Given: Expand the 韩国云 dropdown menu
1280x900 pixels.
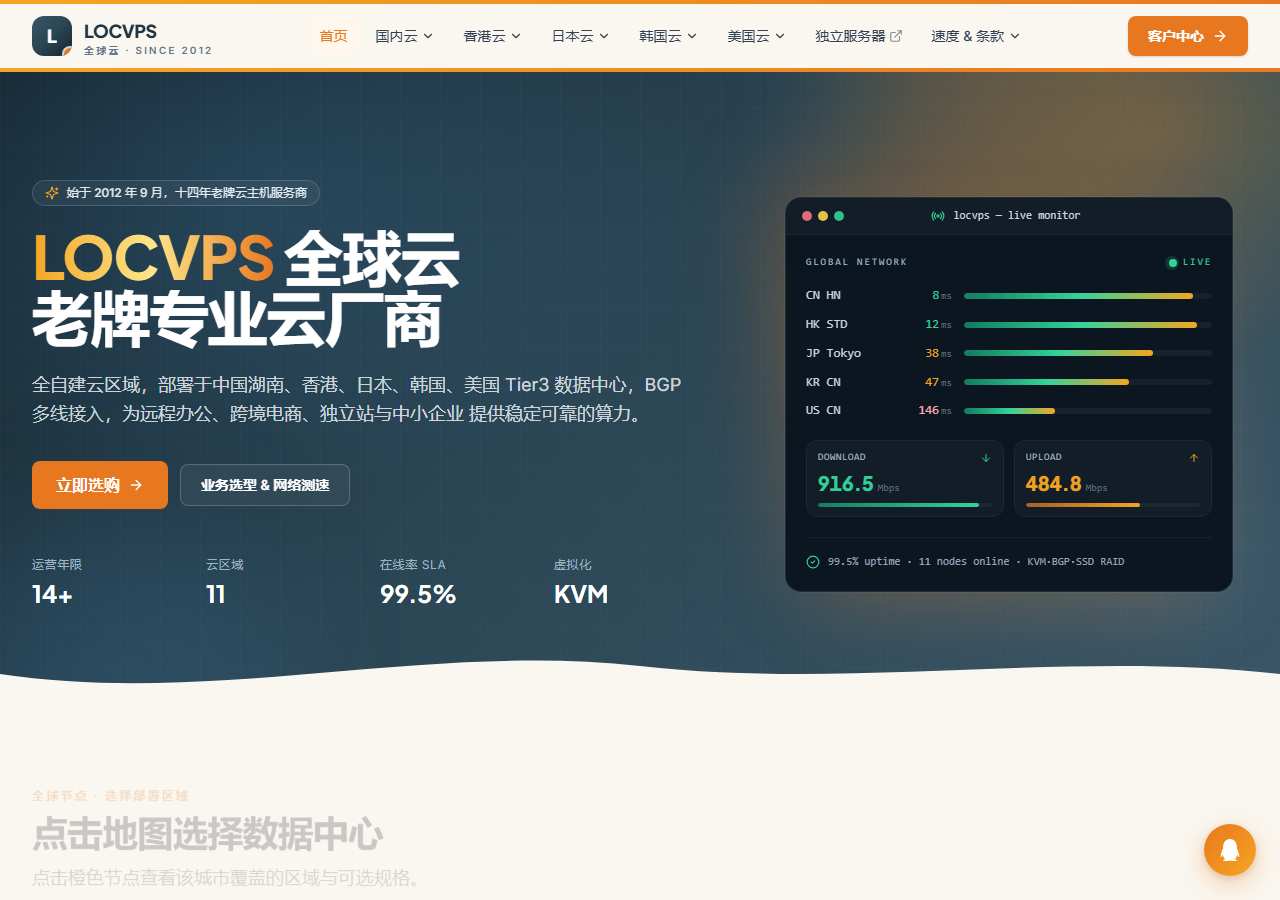Looking at the screenshot, I should click(668, 36).
